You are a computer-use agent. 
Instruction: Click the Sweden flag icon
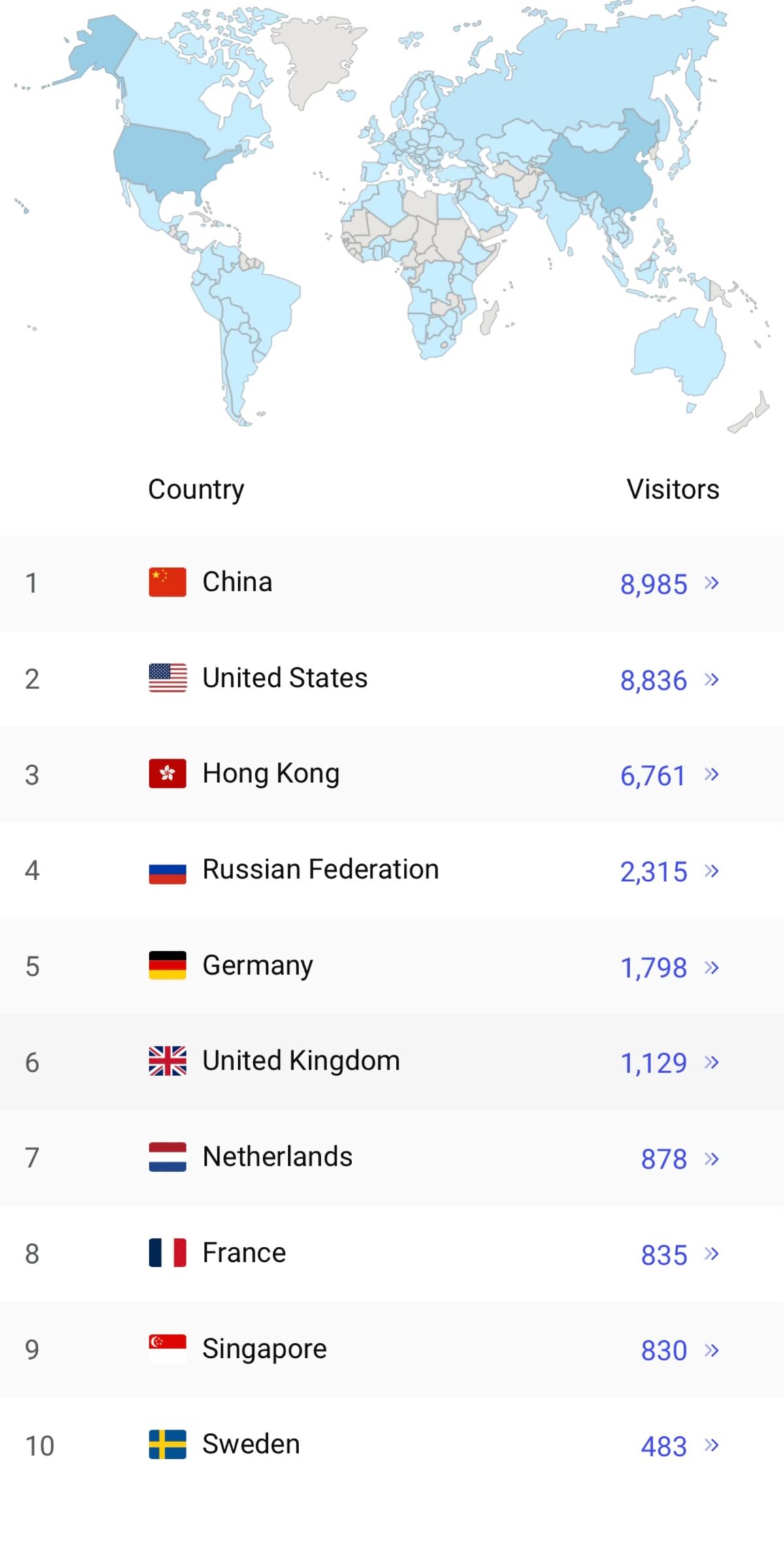coord(167,1445)
